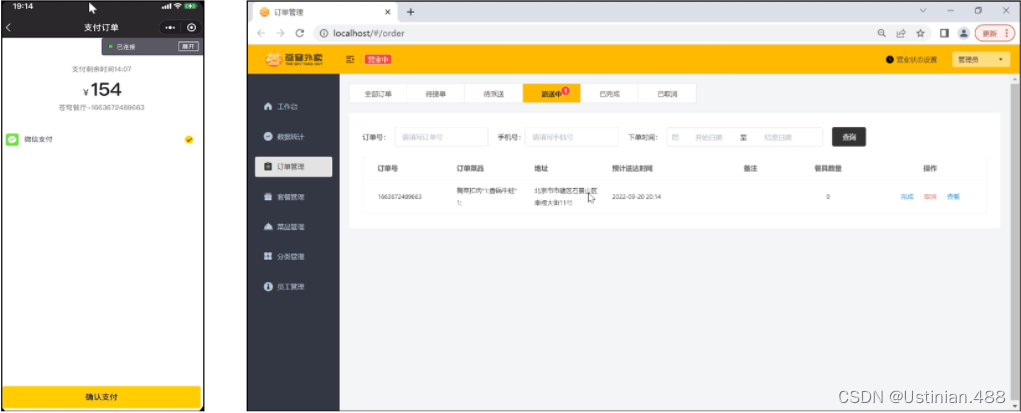Image resolution: width=1021 pixels, height=413 pixels.
Task: Collapse sidebar with the hamburger icon
Action: (350, 59)
